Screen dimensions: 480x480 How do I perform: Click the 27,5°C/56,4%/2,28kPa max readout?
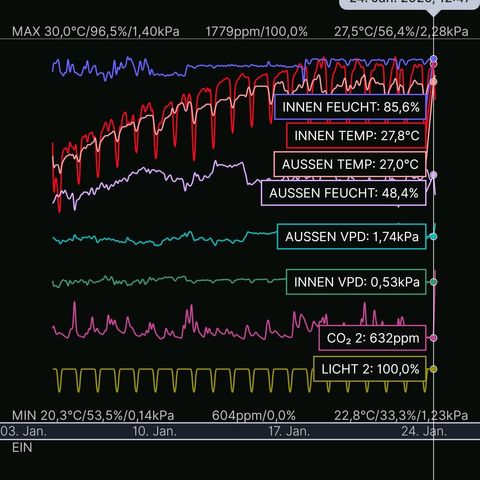coord(401,32)
